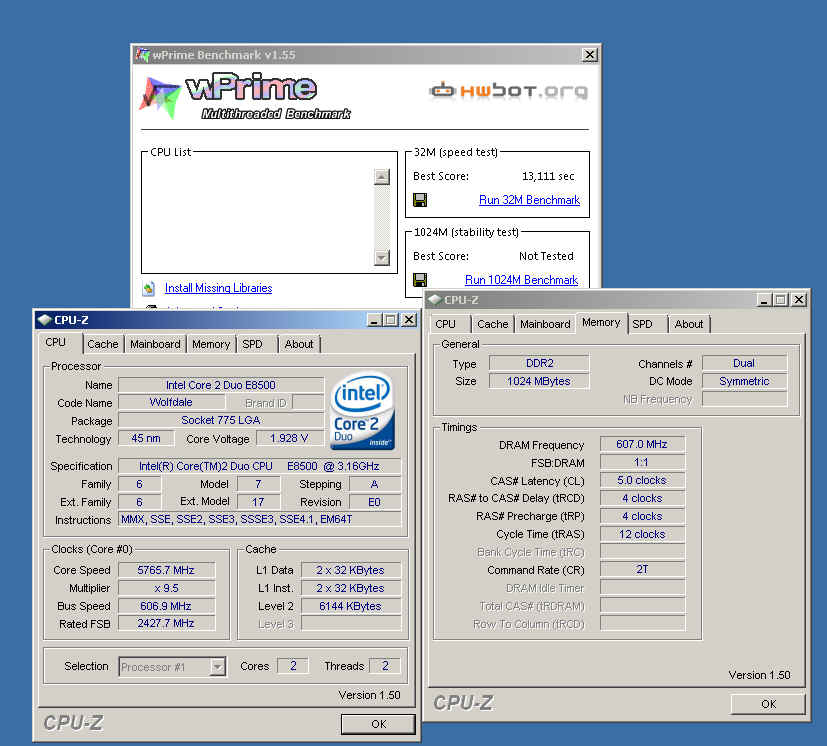The height and width of the screenshot is (746, 827).
Task: Click the CPU-Z title icon in left window
Action: 45,320
